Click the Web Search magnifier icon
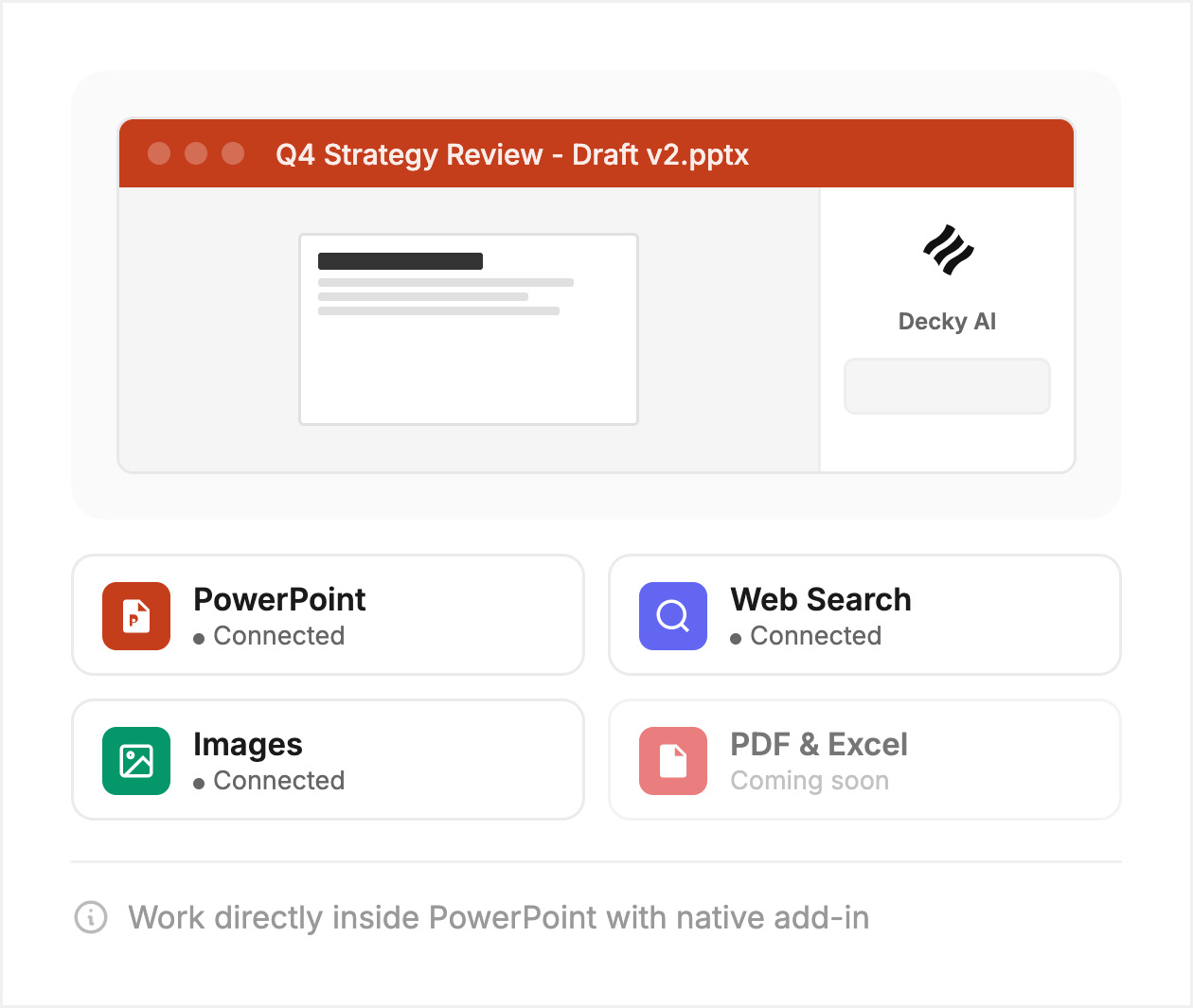This screenshot has width=1193, height=1008. point(673,616)
